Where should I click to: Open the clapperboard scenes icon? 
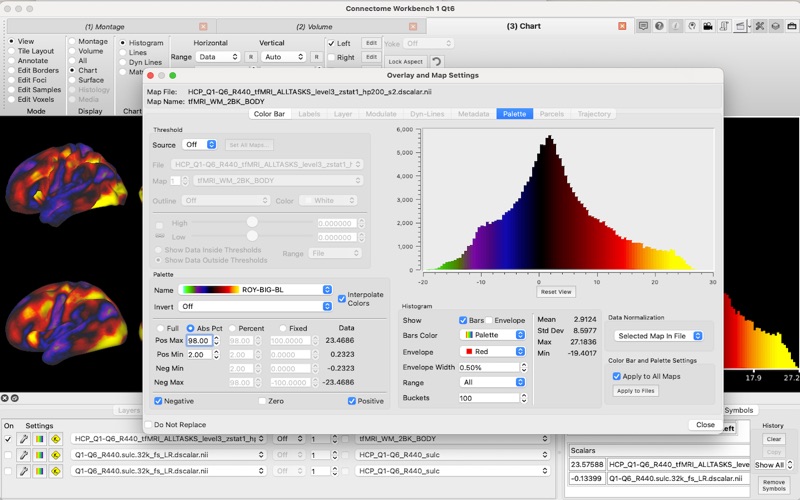[740, 26]
